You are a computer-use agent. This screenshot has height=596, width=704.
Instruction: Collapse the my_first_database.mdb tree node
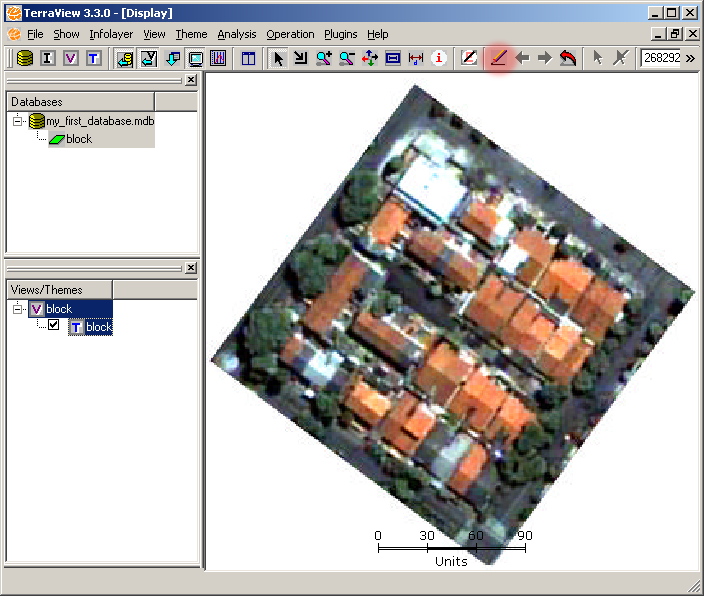19,121
